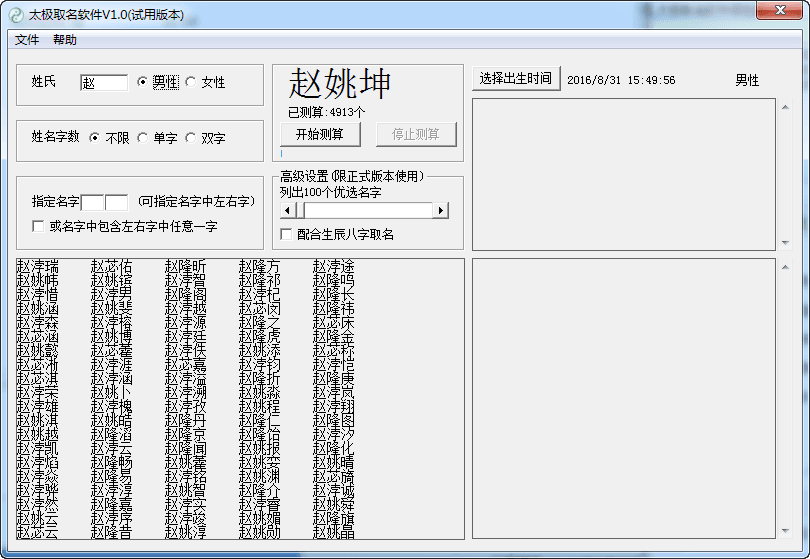The image size is (810, 559).
Task: Select name 赵淳男 in the list
Action: (112, 294)
